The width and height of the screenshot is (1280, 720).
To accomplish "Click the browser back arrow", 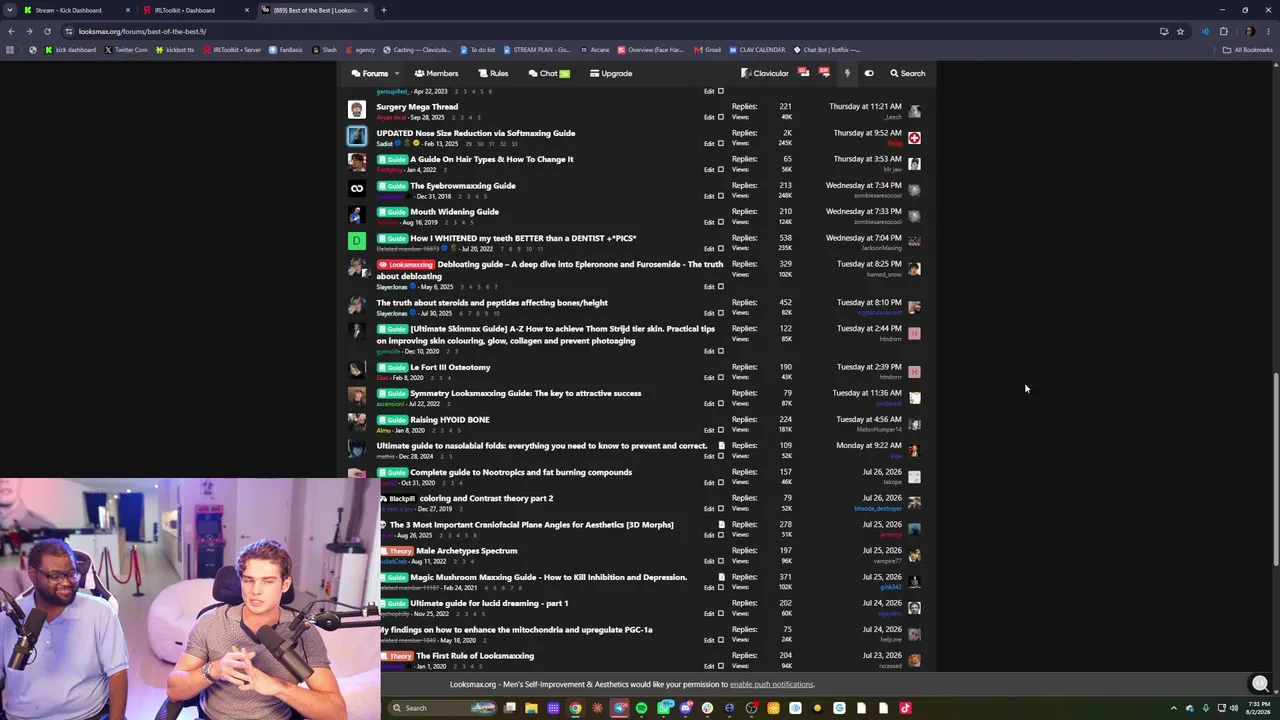I will click(x=11, y=31).
